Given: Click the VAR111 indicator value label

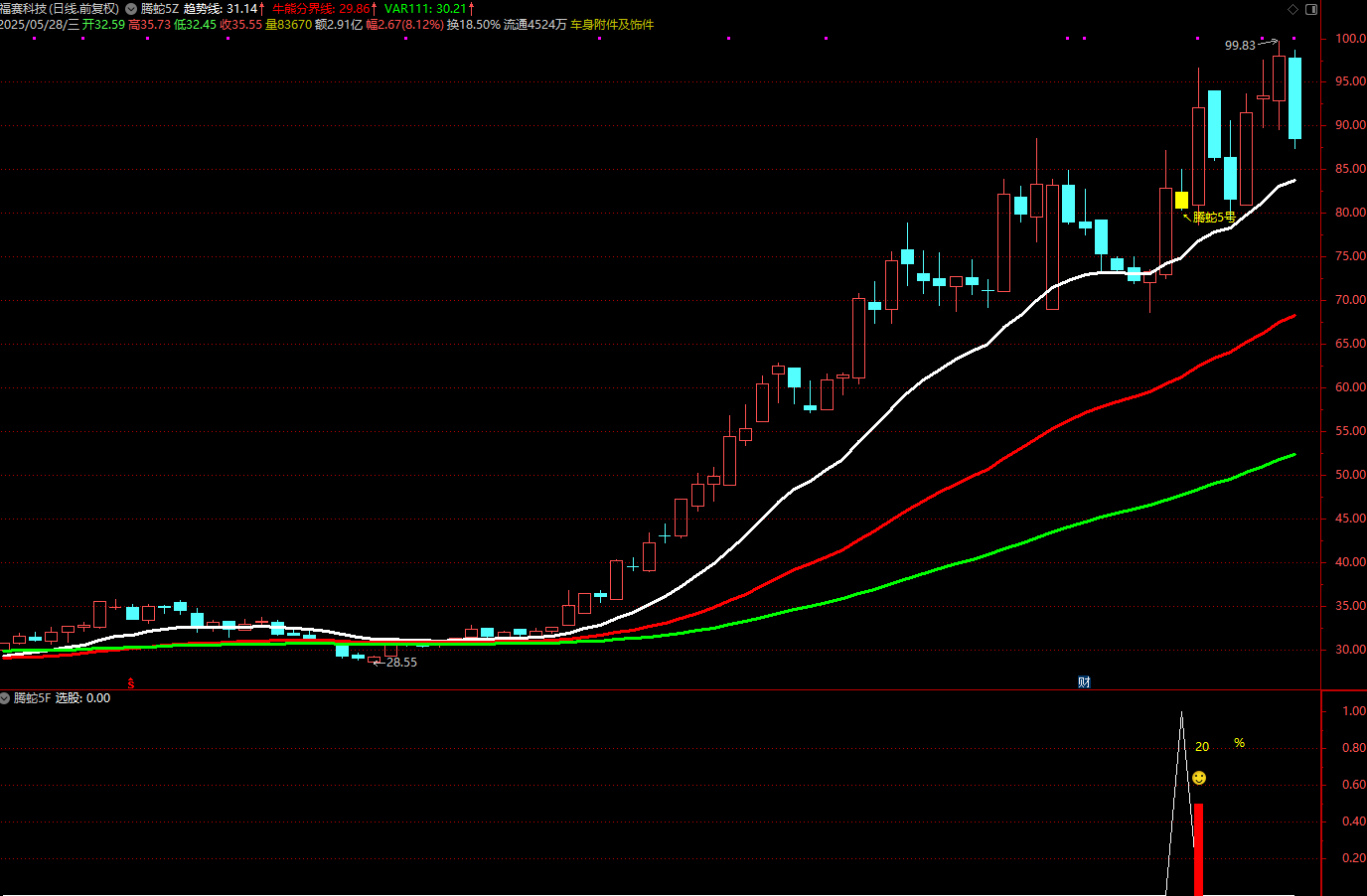Looking at the screenshot, I should click(425, 9).
